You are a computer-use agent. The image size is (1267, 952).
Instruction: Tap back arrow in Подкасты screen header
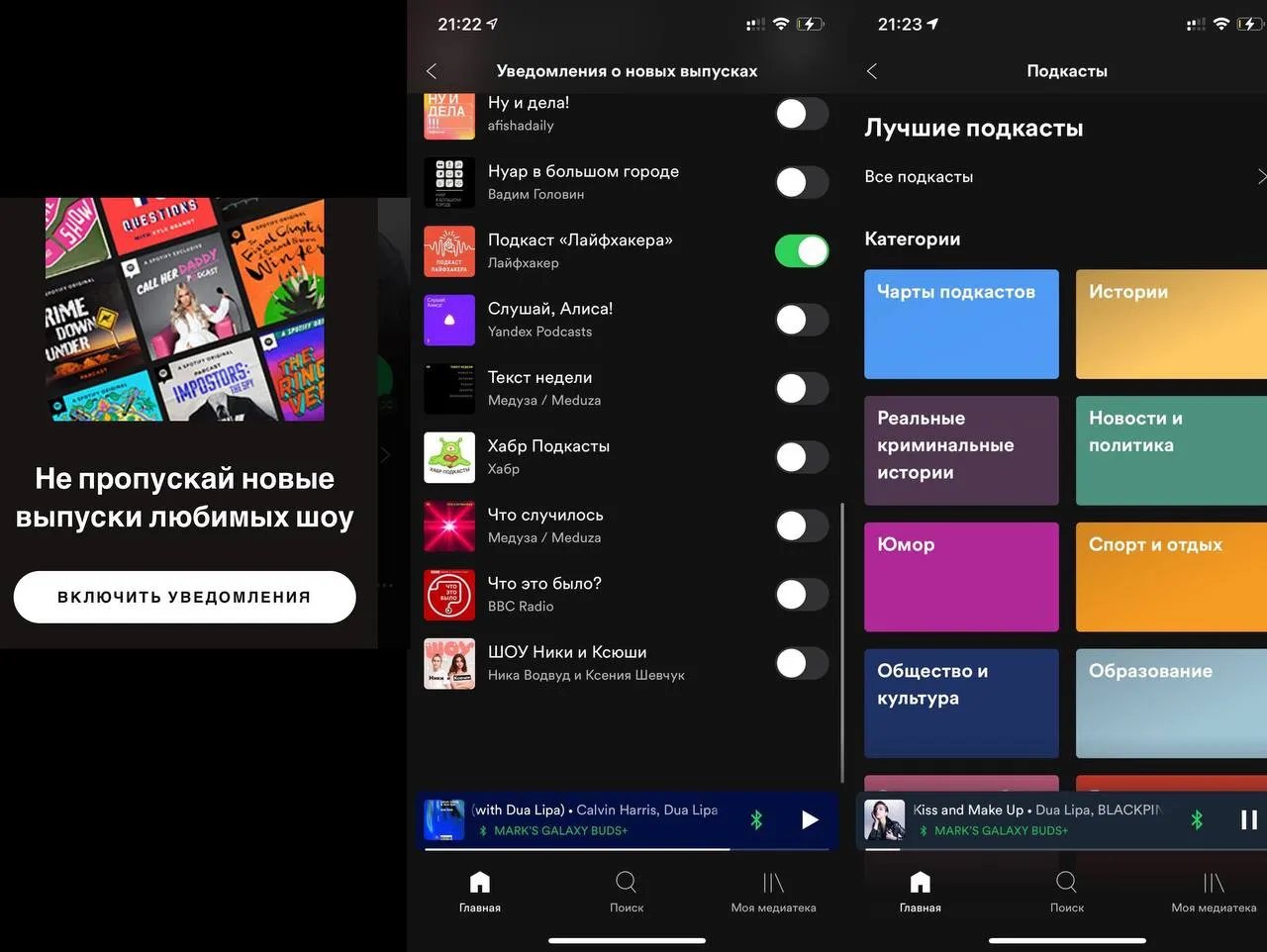[x=871, y=71]
